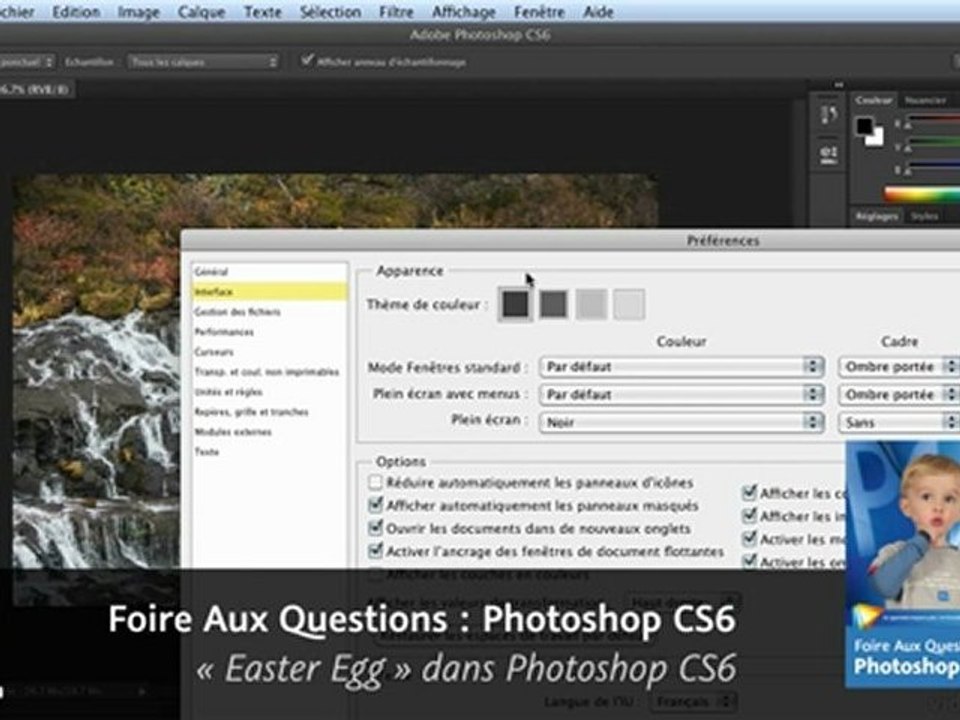Open the Filtre menu
Image resolution: width=960 pixels, height=720 pixels.
(396, 12)
